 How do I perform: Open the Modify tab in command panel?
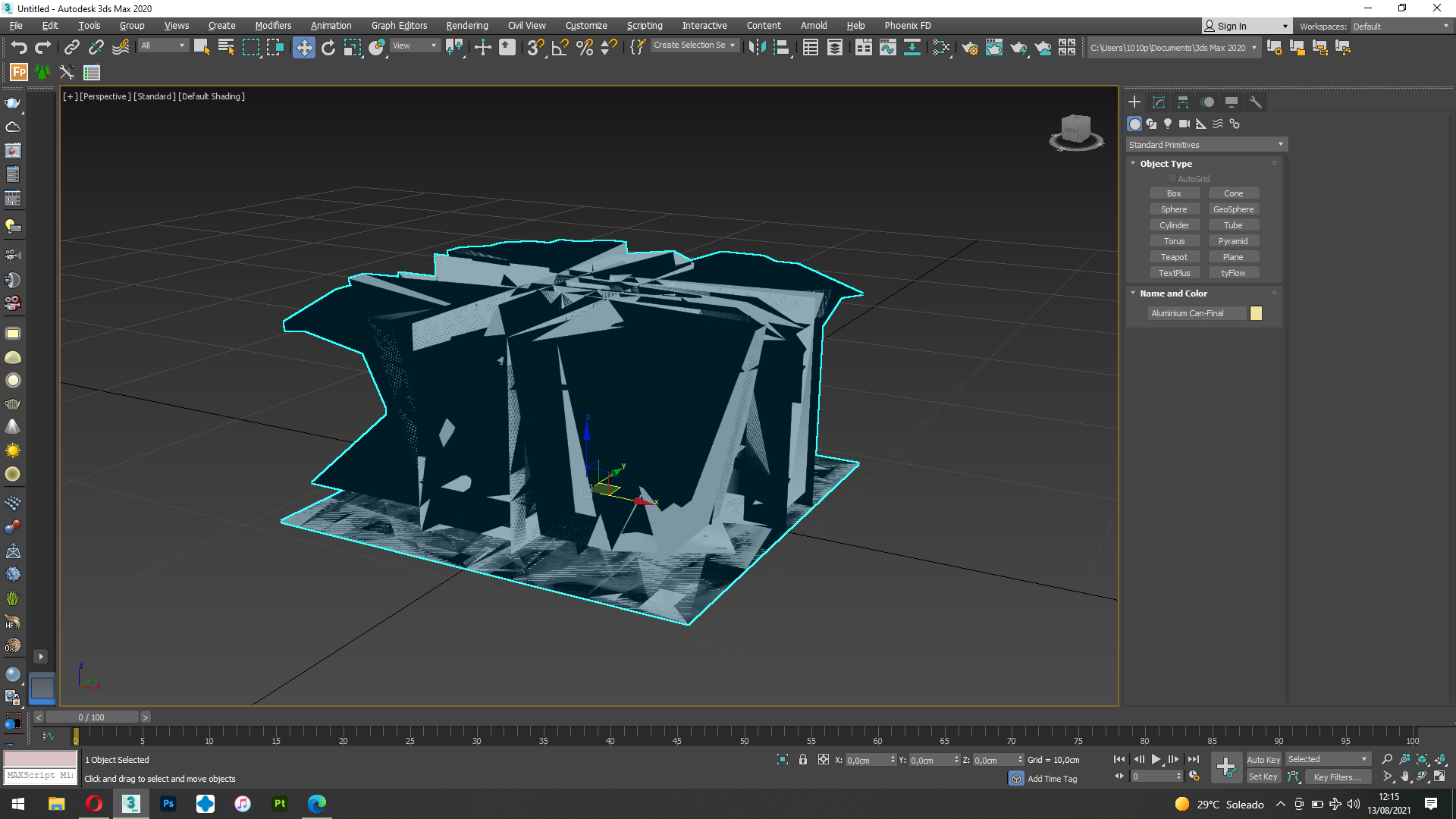(1159, 102)
